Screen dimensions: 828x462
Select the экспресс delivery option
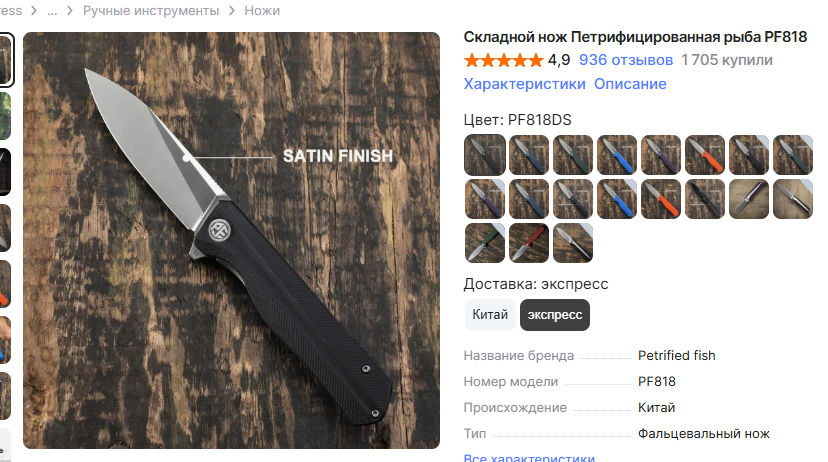tap(554, 315)
